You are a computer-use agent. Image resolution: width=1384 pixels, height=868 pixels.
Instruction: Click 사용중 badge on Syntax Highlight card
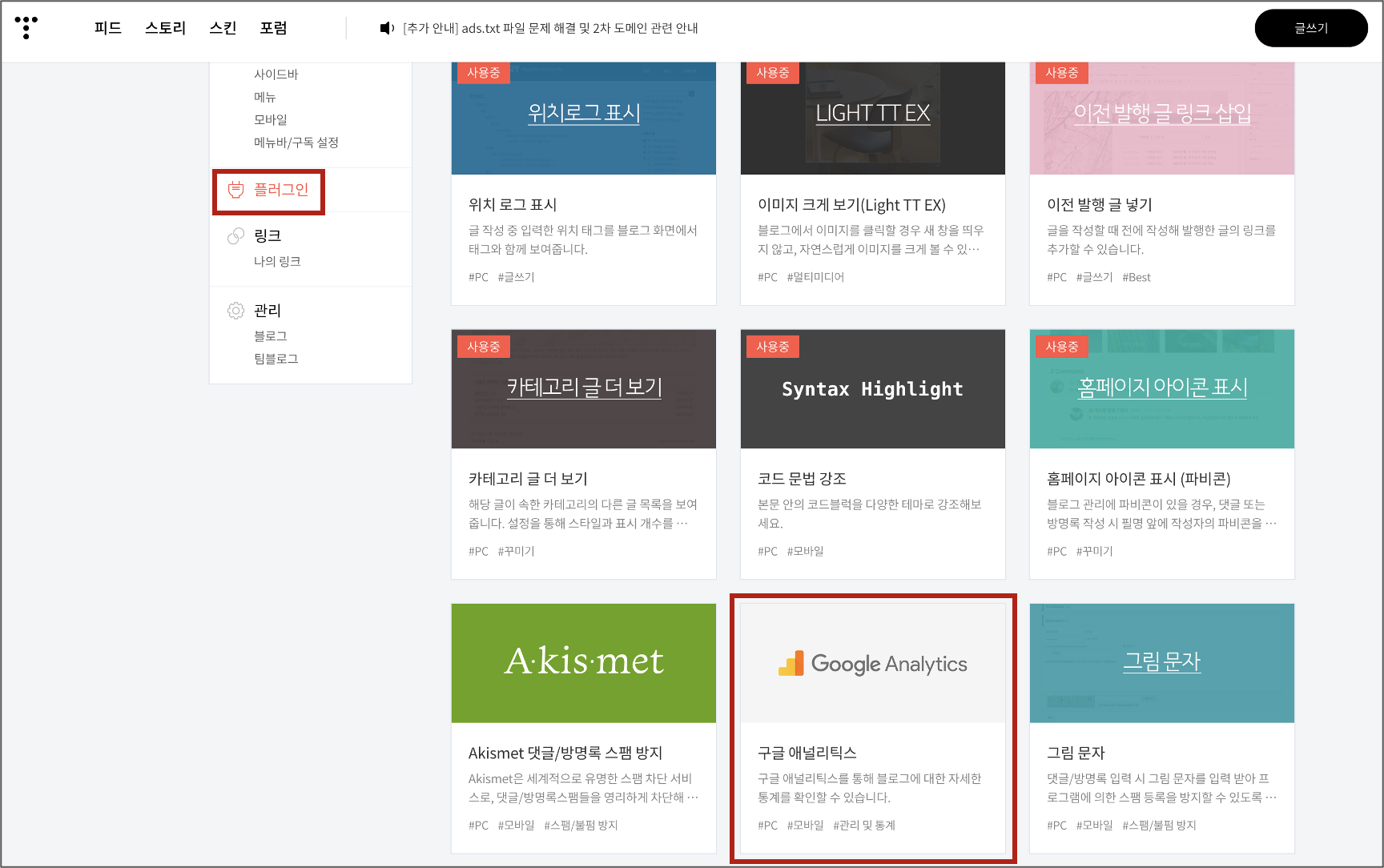(x=773, y=347)
